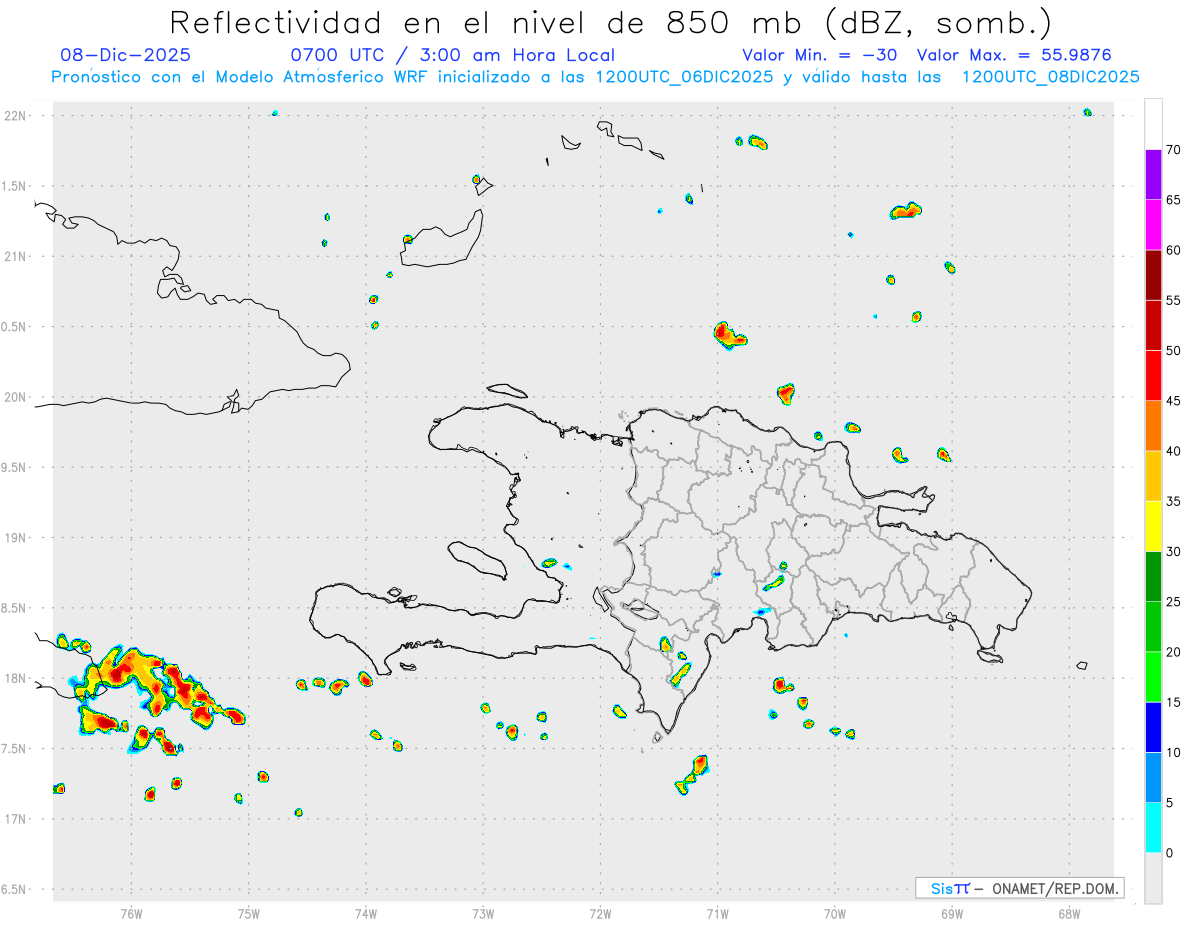Click the '75W' longitude label
This screenshot has height=927, width=1200.
249,913
